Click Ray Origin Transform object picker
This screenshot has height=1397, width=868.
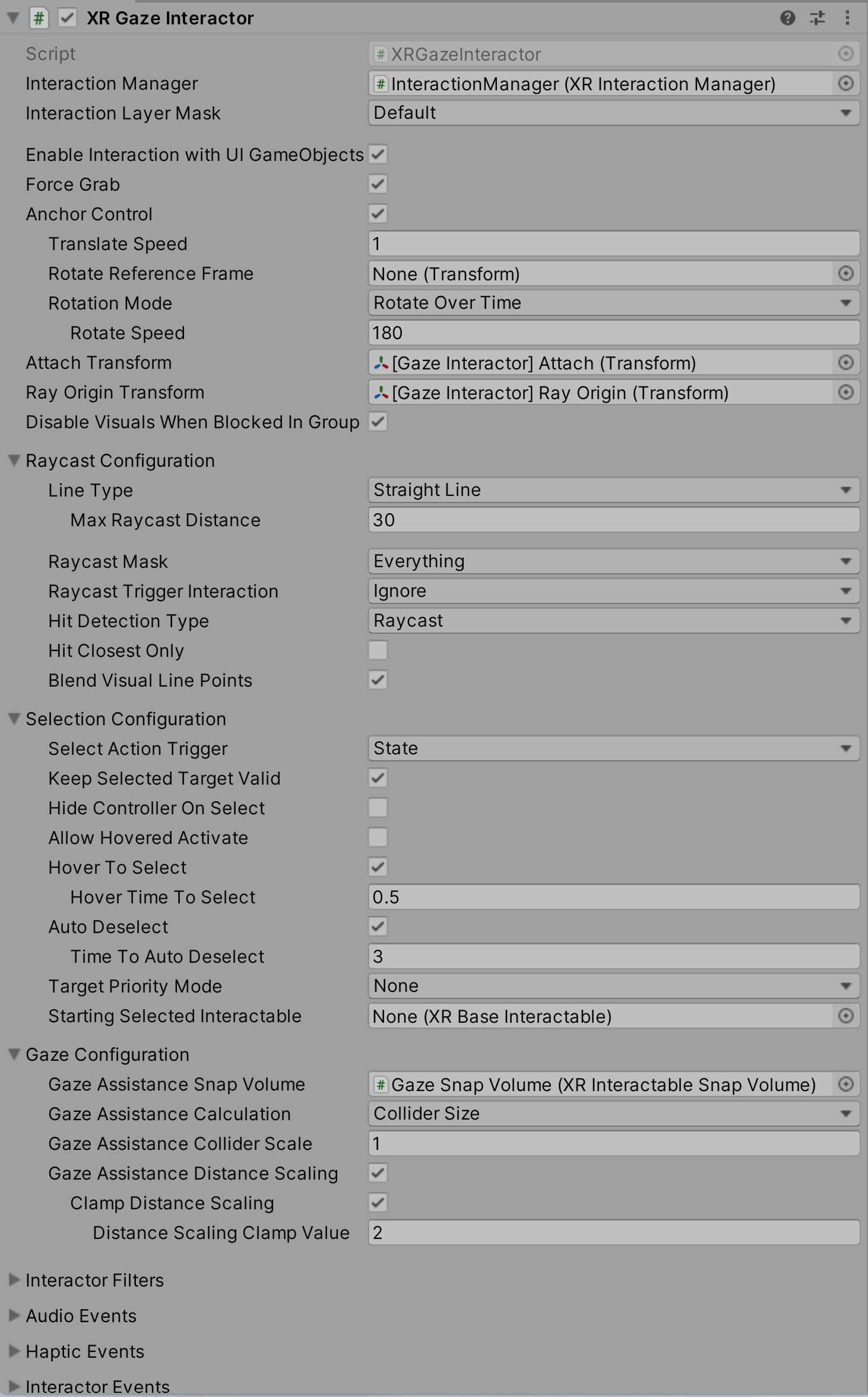(845, 393)
